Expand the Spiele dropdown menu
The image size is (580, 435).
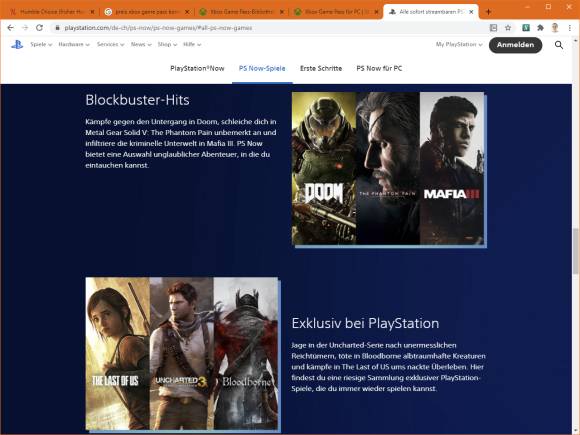click(x=41, y=44)
